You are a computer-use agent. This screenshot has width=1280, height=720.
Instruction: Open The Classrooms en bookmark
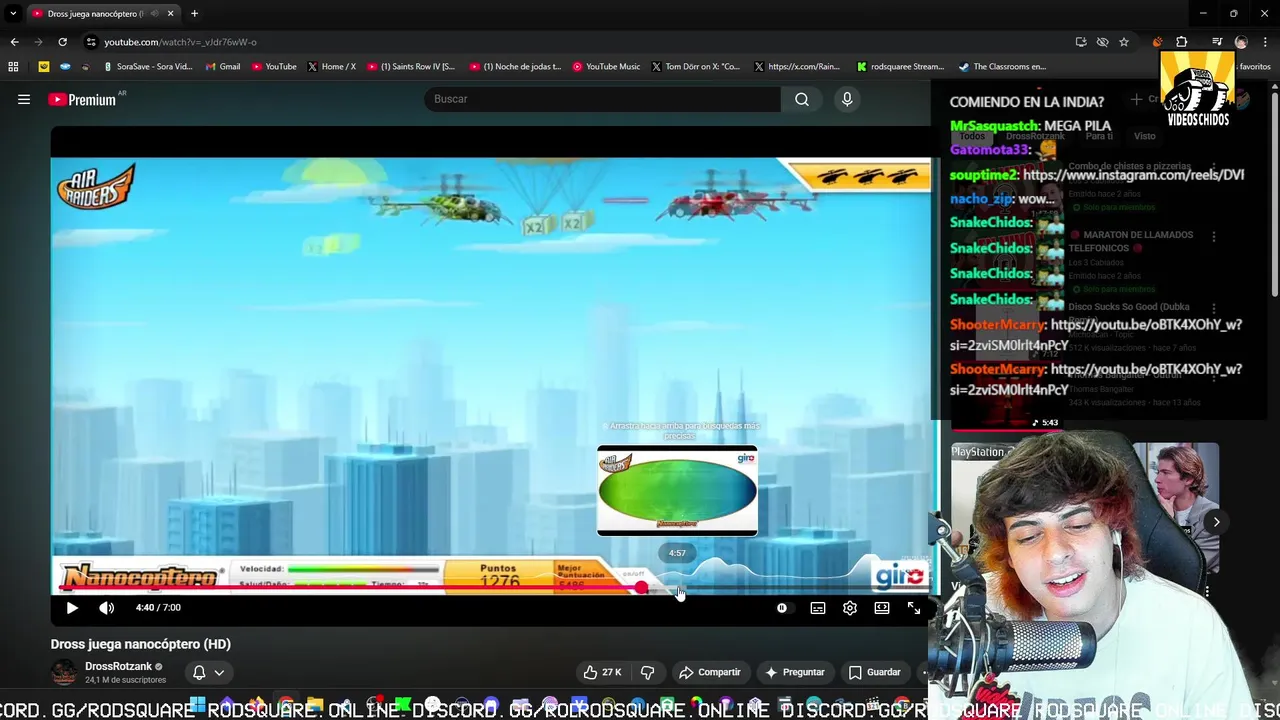pos(1003,67)
